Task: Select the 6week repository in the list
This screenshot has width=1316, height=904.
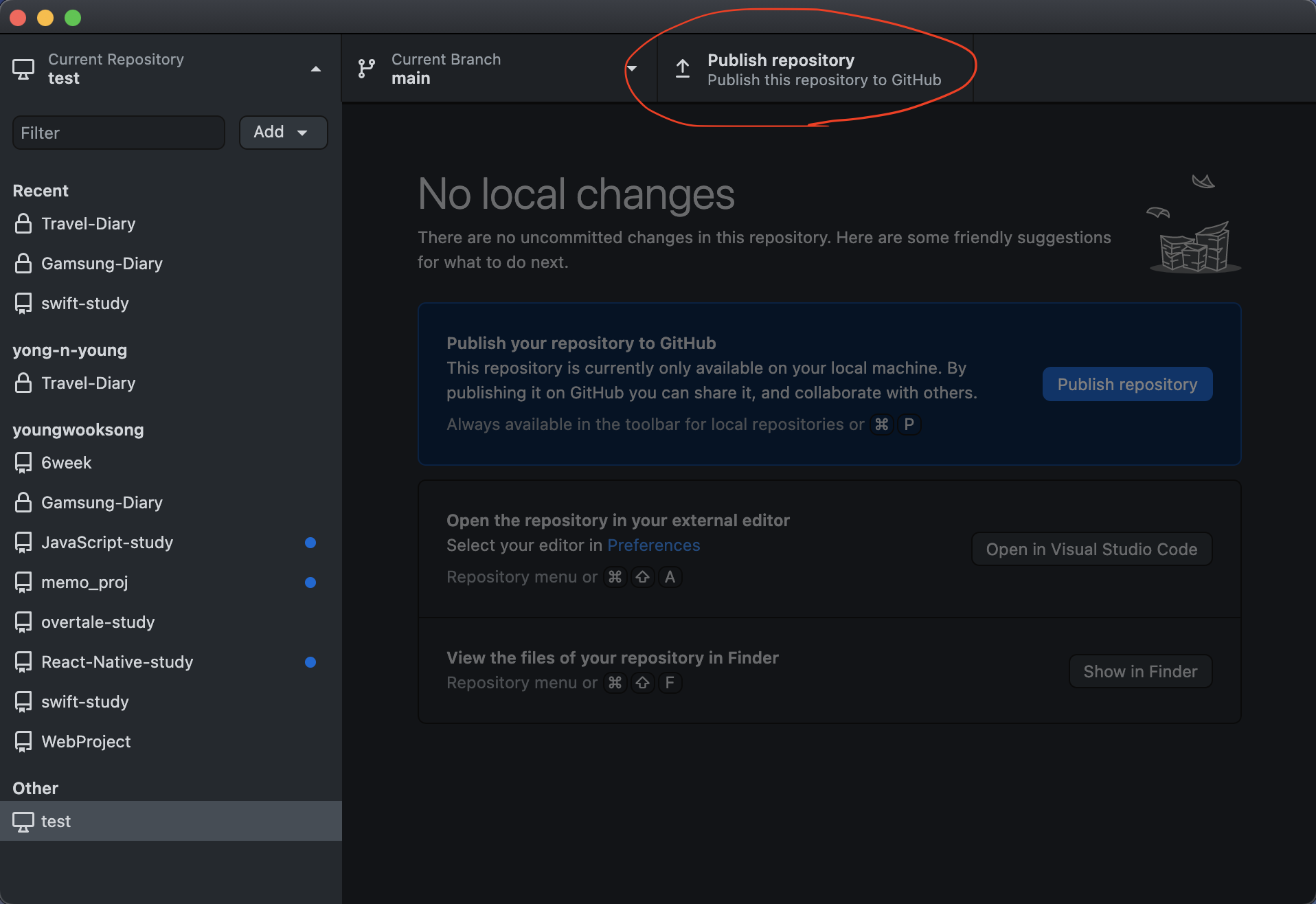Action: click(171, 463)
